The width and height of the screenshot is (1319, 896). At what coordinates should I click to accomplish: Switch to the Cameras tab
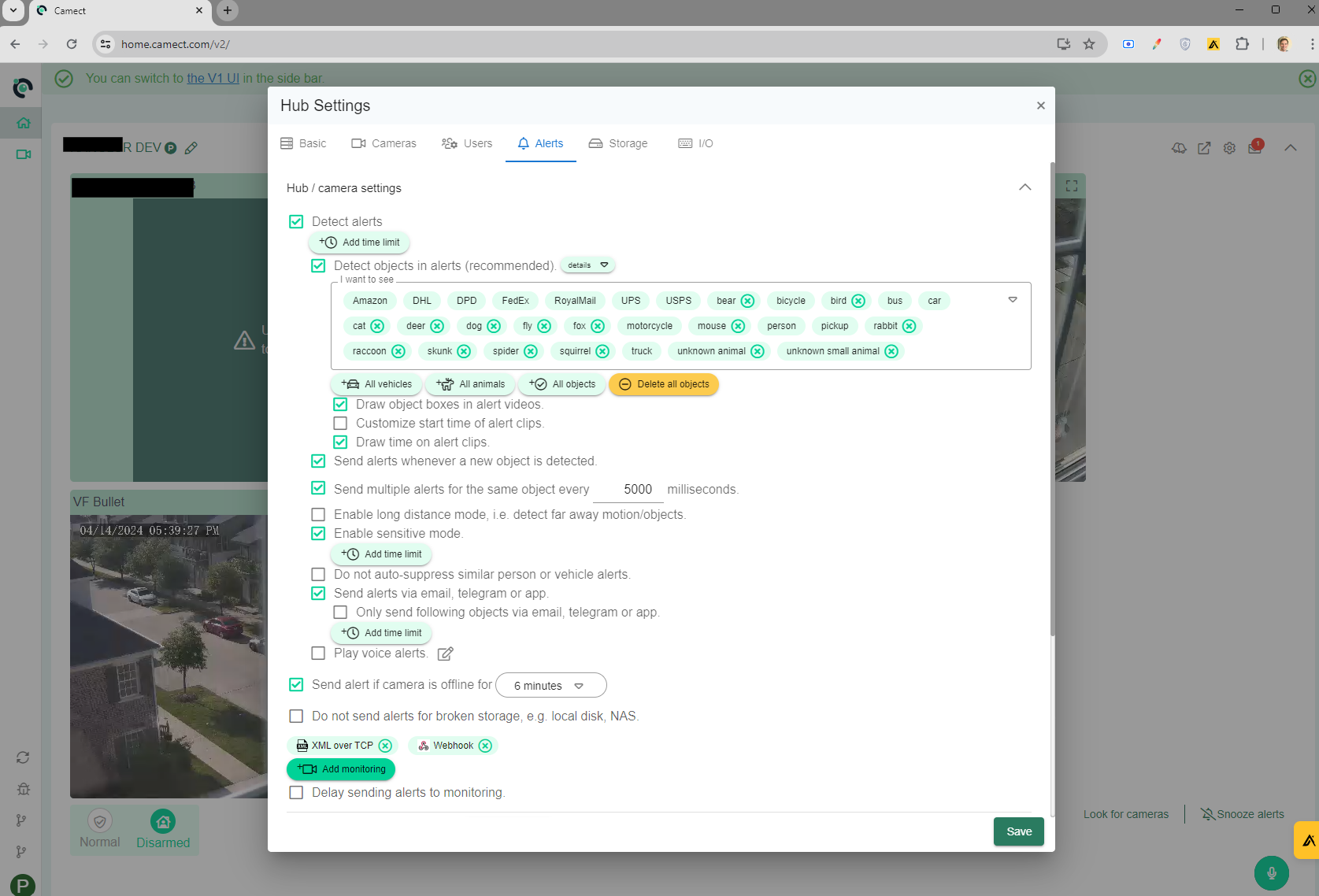383,143
